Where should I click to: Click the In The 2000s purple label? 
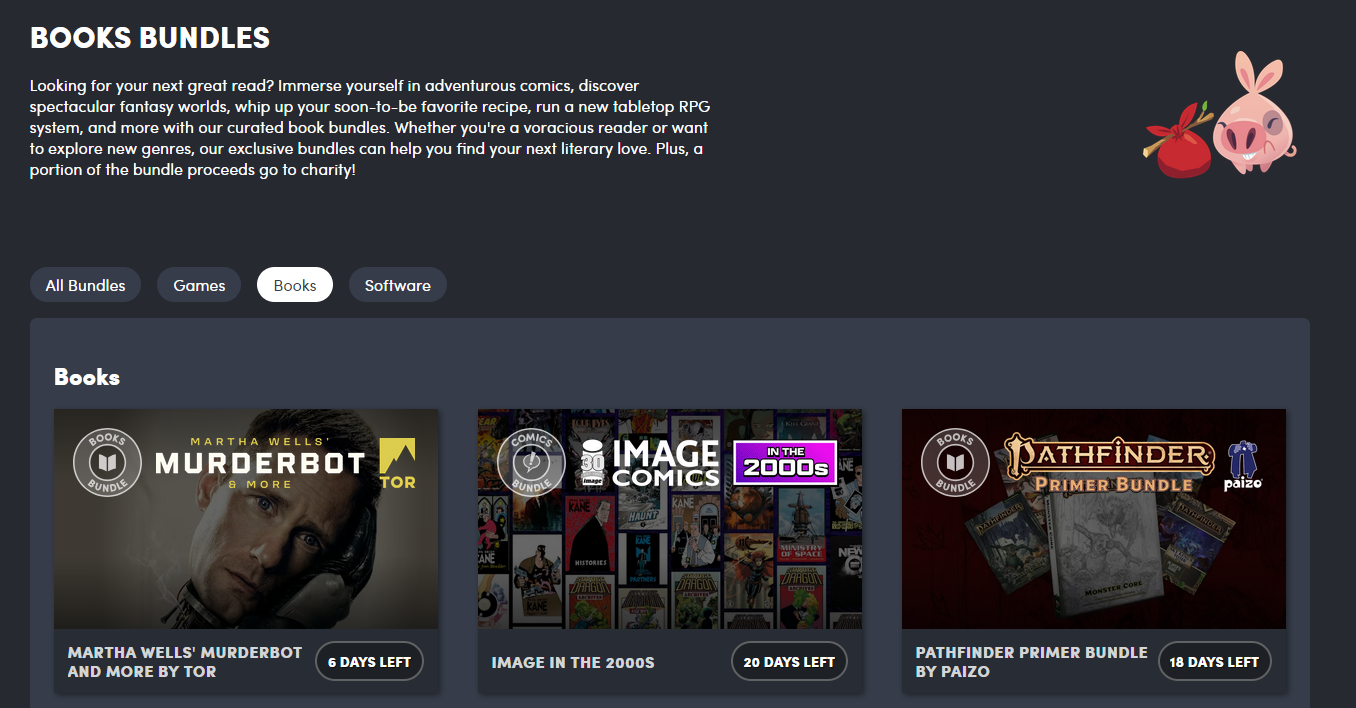coord(785,463)
